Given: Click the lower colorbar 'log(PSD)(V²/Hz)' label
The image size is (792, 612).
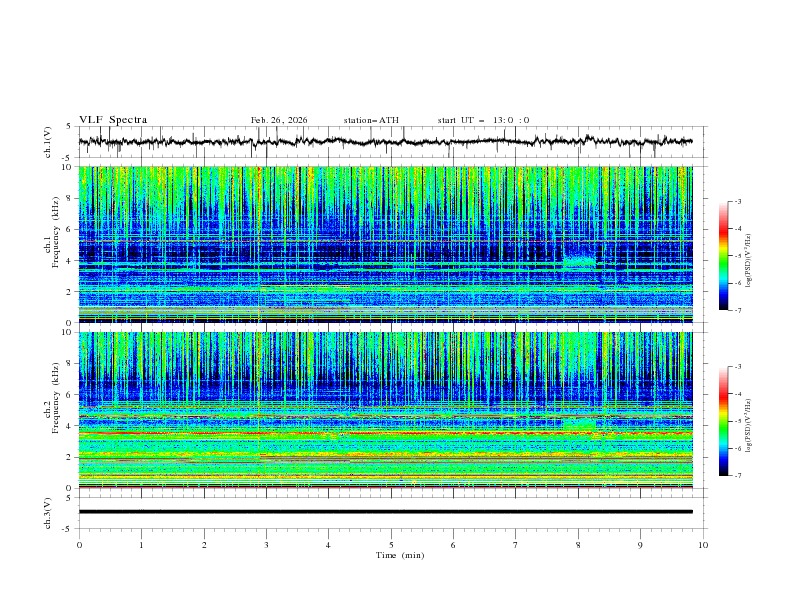Looking at the screenshot, I should 748,426.
